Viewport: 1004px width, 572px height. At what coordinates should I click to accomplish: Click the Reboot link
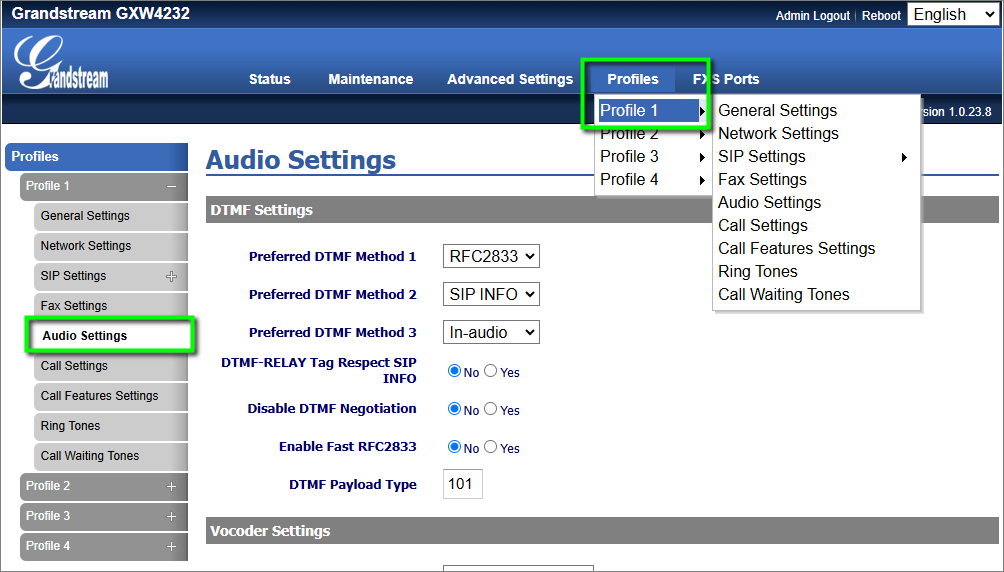(x=880, y=15)
